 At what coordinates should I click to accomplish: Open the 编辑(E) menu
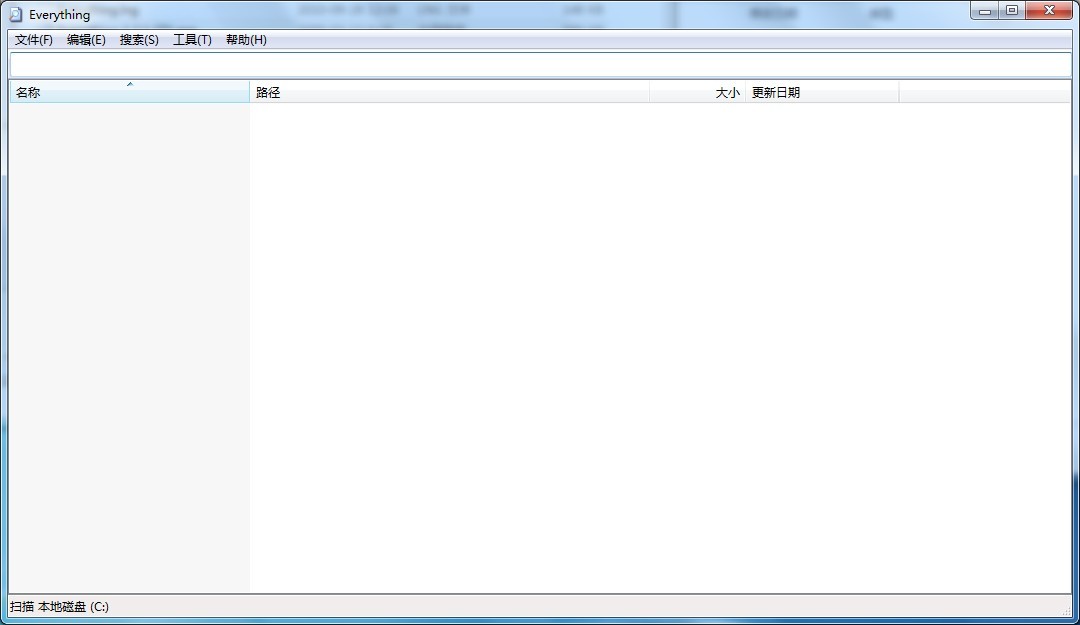click(x=86, y=40)
